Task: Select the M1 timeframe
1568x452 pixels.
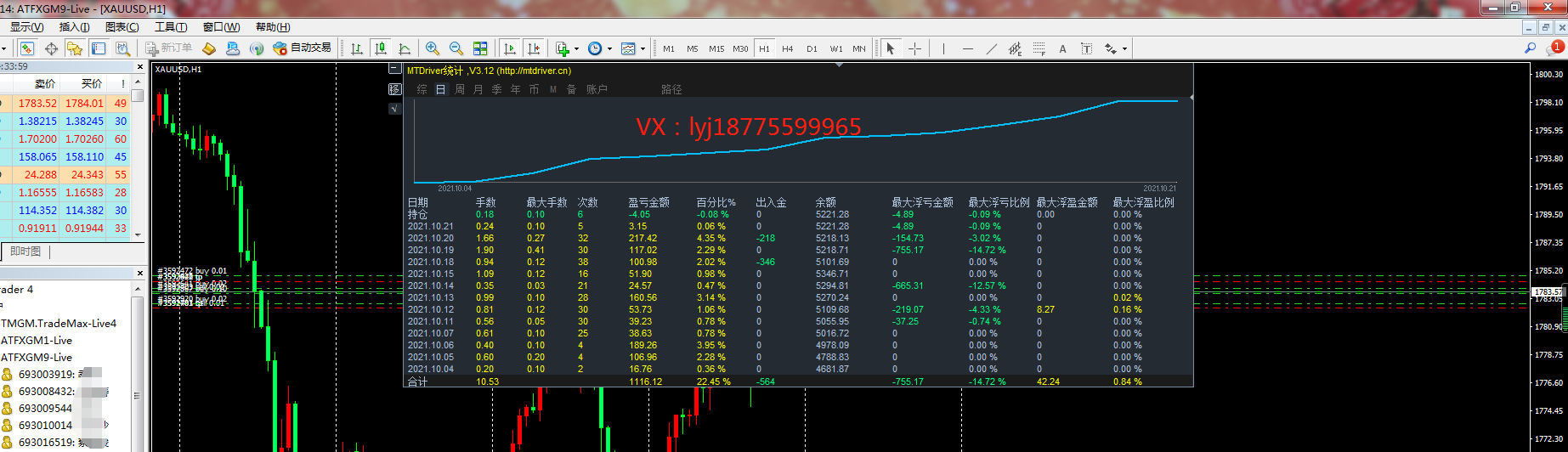Action: pyautogui.click(x=669, y=48)
